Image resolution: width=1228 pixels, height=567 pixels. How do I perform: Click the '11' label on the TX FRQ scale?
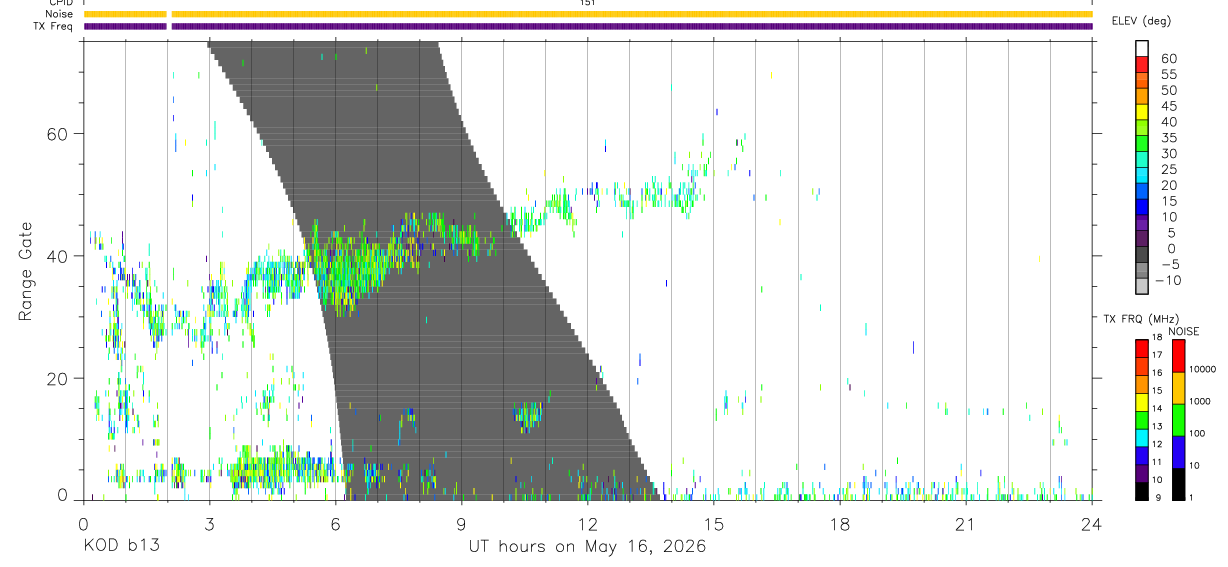1156,462
